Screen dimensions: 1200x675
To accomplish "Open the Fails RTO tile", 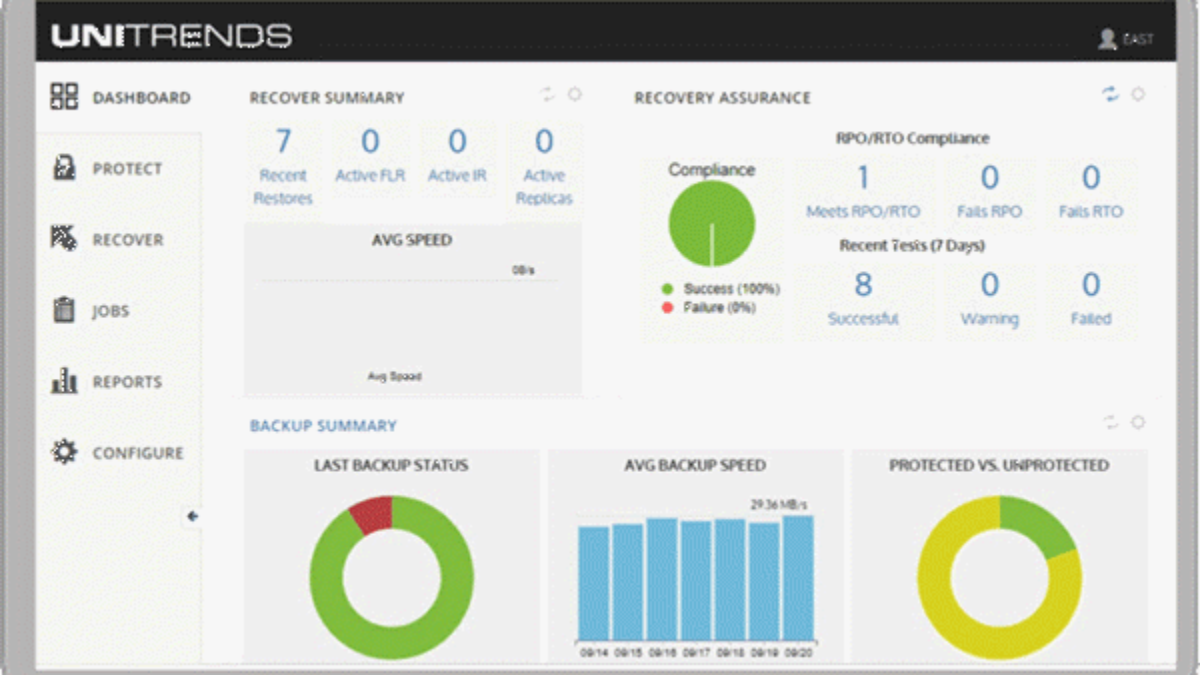I will point(1090,192).
